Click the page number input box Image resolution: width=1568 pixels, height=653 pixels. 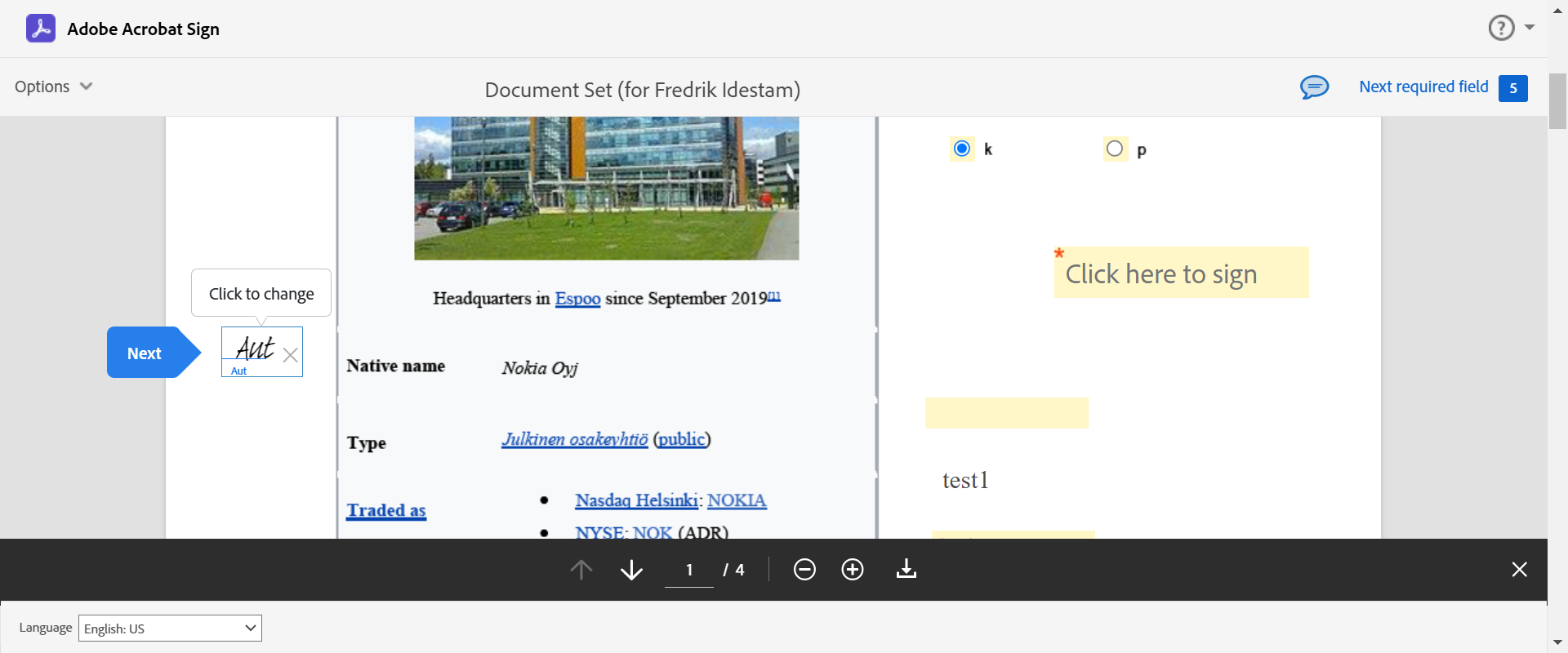[689, 570]
